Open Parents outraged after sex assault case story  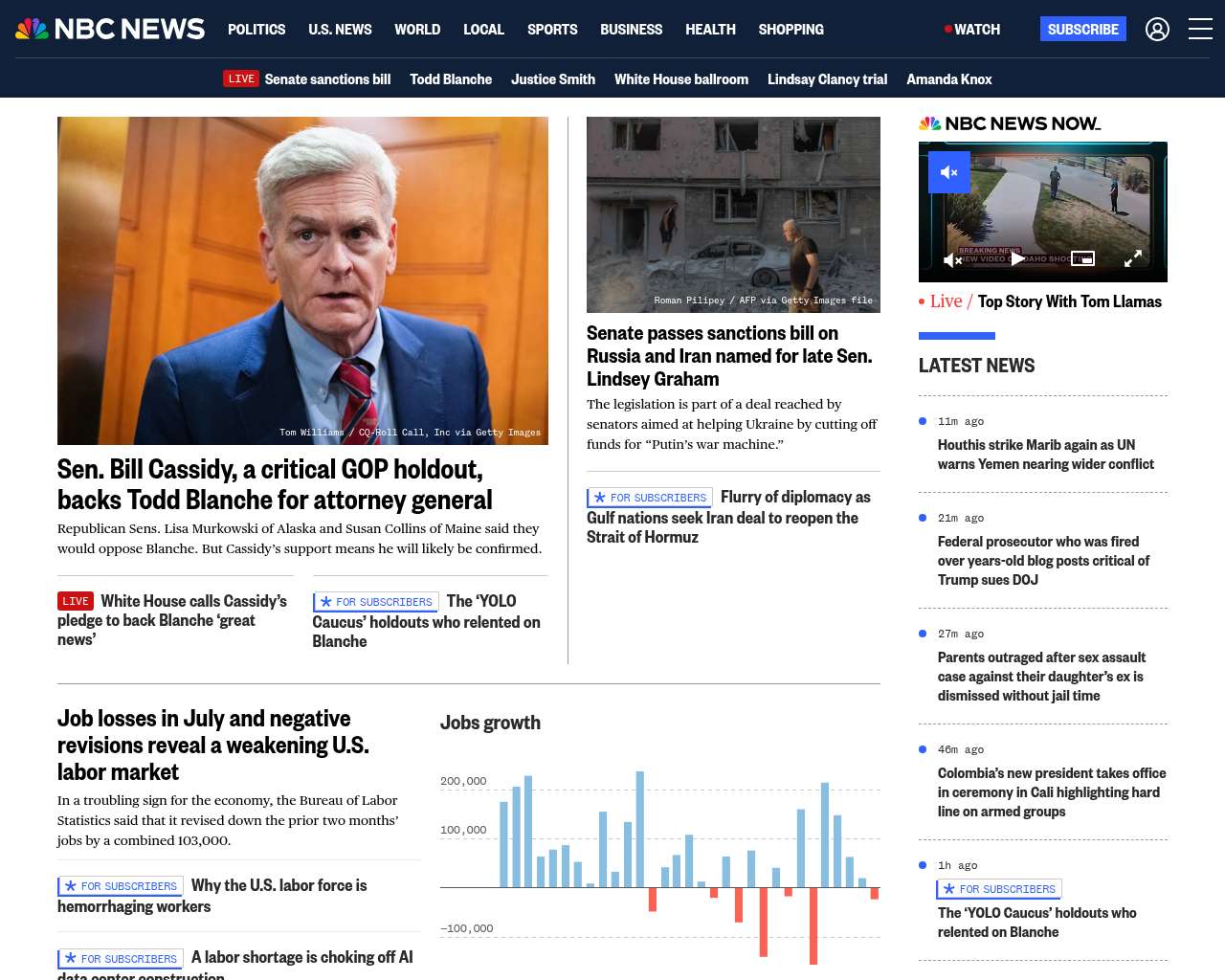pos(1041,677)
